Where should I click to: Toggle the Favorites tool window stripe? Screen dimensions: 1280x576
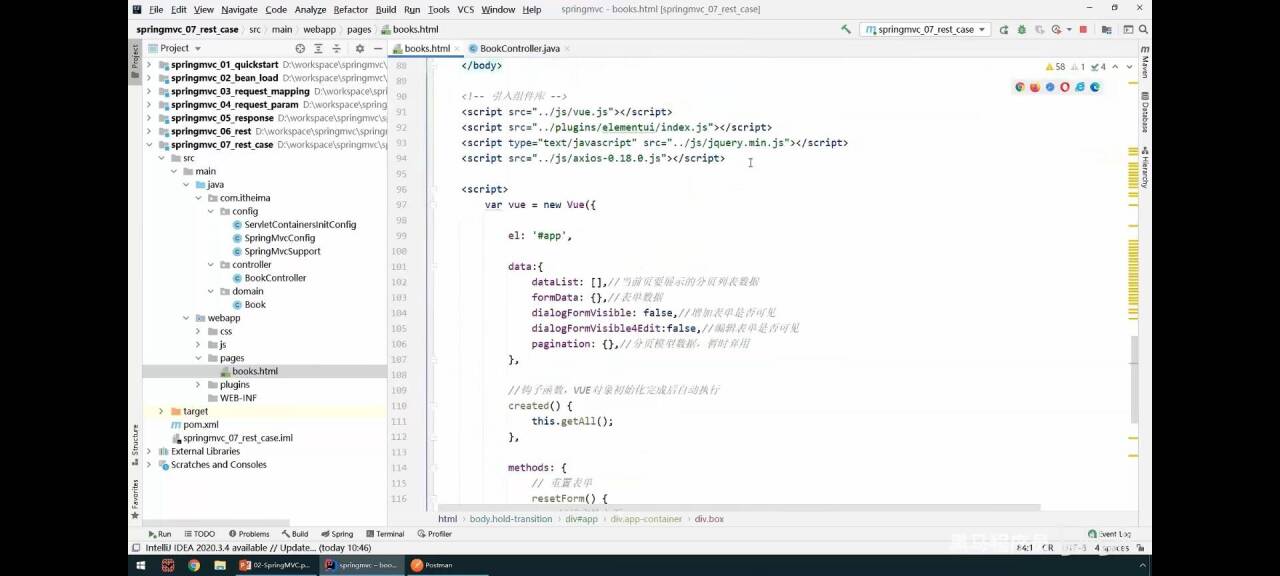135,498
